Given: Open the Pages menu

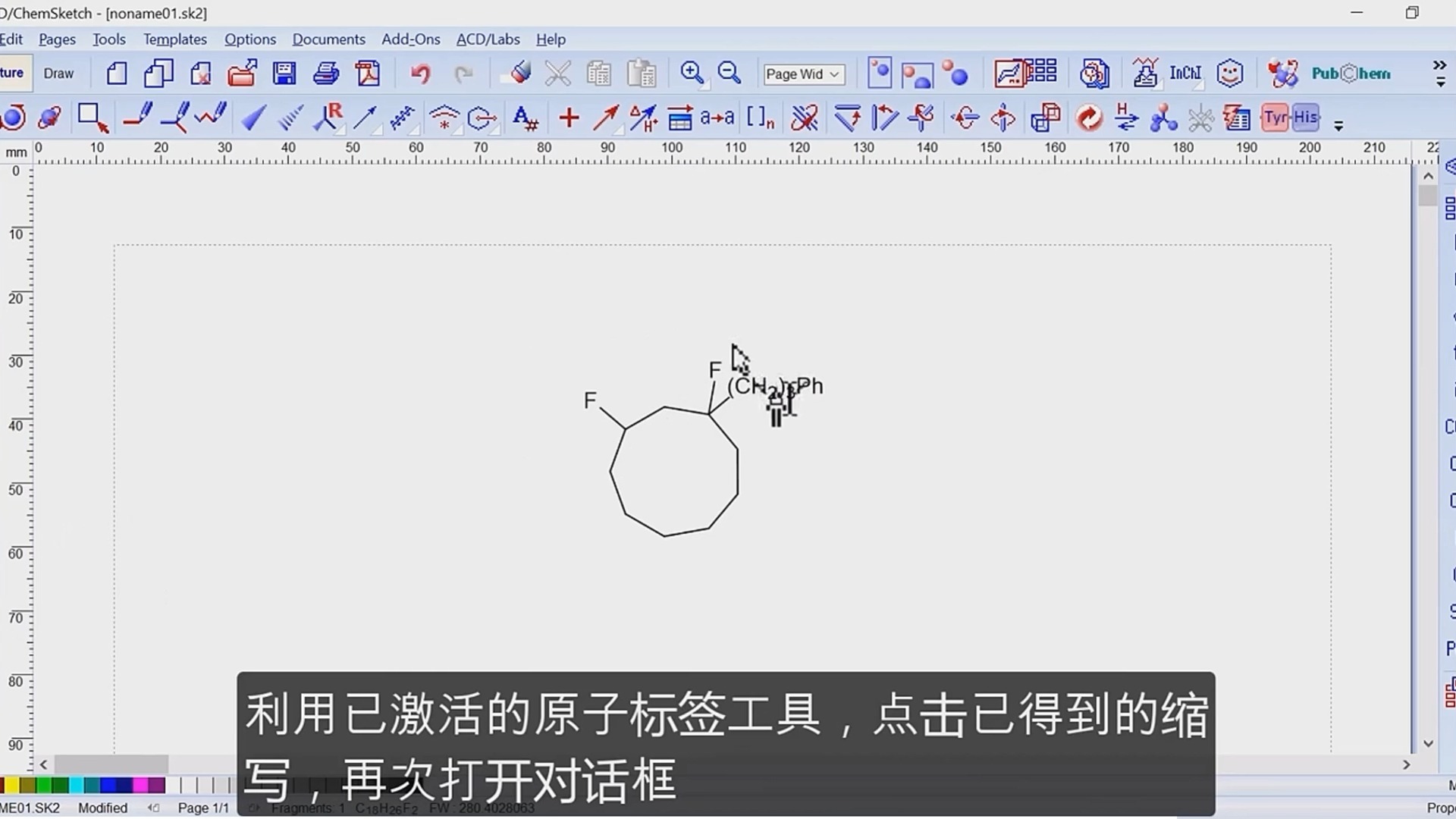Looking at the screenshot, I should click(x=57, y=39).
